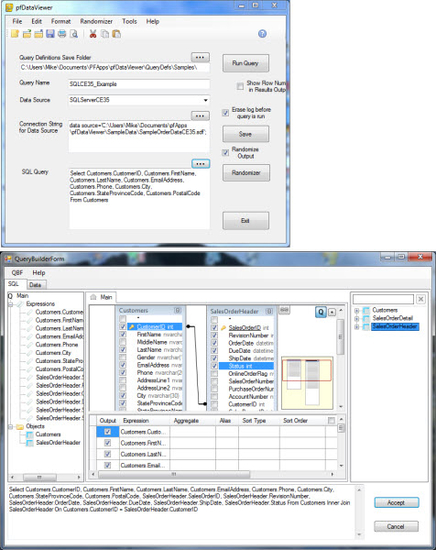Open the QBF menu in QueryBuilderForm
The height and width of the screenshot is (550, 436).
(17, 273)
